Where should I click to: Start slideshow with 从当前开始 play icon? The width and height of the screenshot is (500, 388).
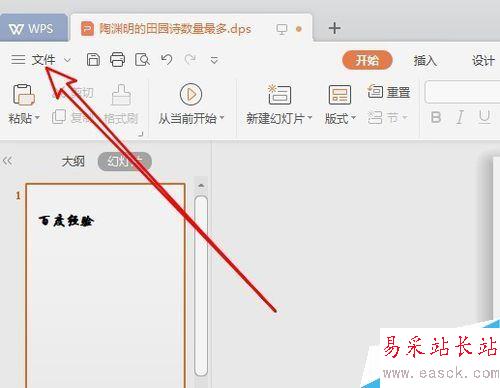click(191, 95)
